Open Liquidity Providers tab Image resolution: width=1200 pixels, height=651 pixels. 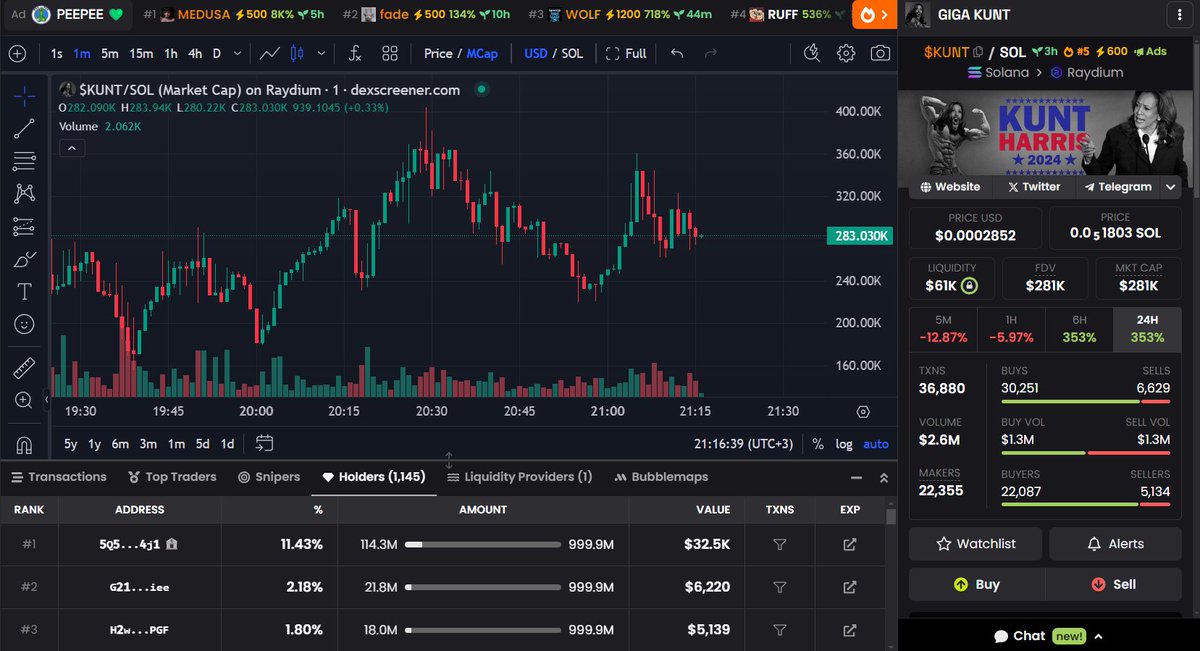[x=519, y=477]
